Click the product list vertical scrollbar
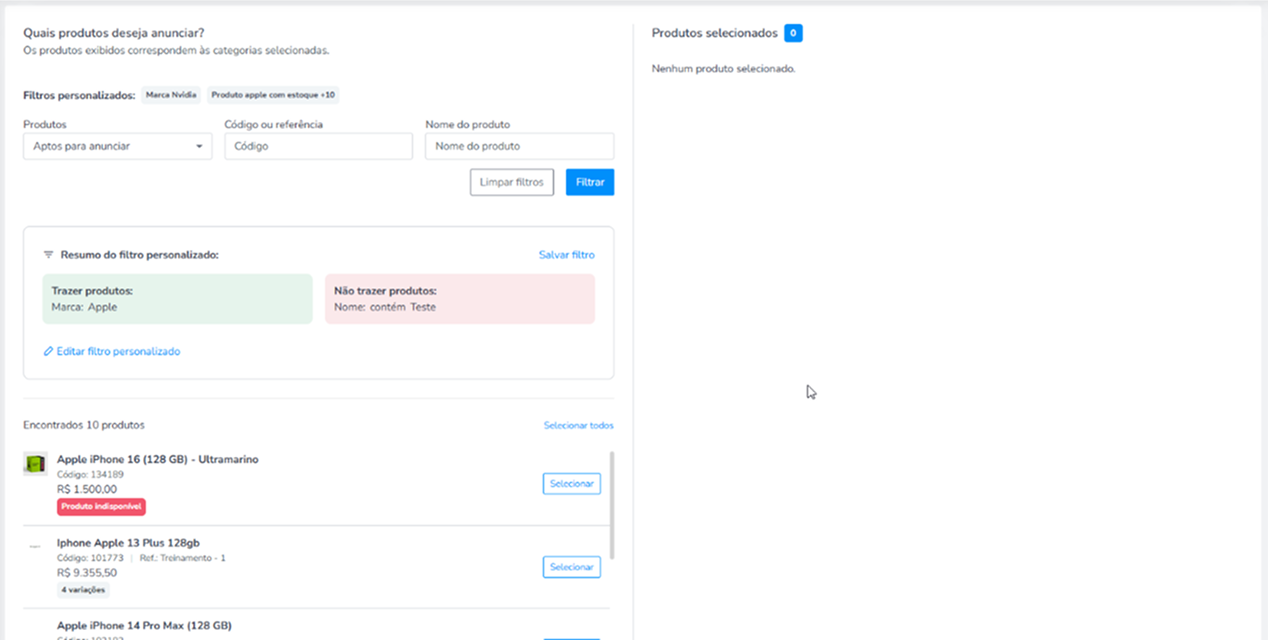Screen dimensions: 1268x640 pyautogui.click(x=611, y=505)
